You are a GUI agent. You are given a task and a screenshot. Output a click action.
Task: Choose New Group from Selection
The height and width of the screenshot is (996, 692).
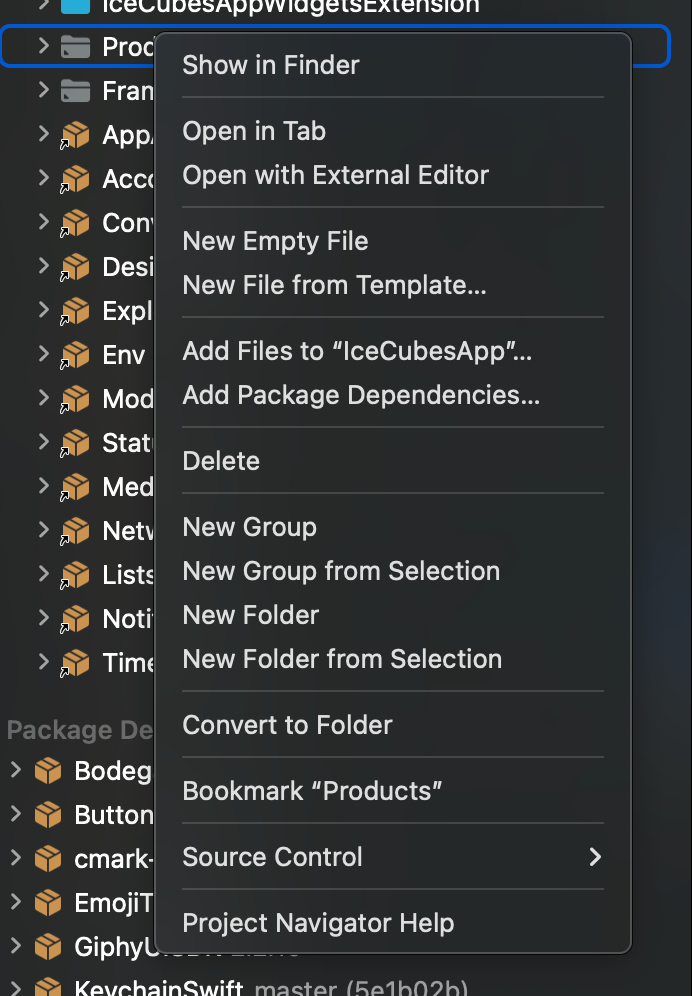(341, 571)
